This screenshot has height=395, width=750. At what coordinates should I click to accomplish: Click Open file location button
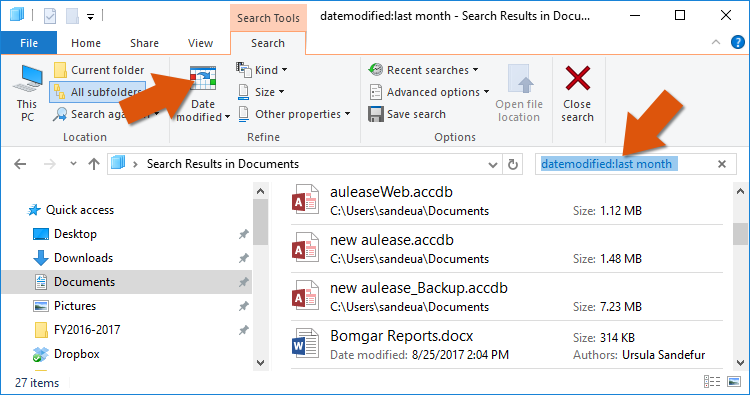coord(519,94)
